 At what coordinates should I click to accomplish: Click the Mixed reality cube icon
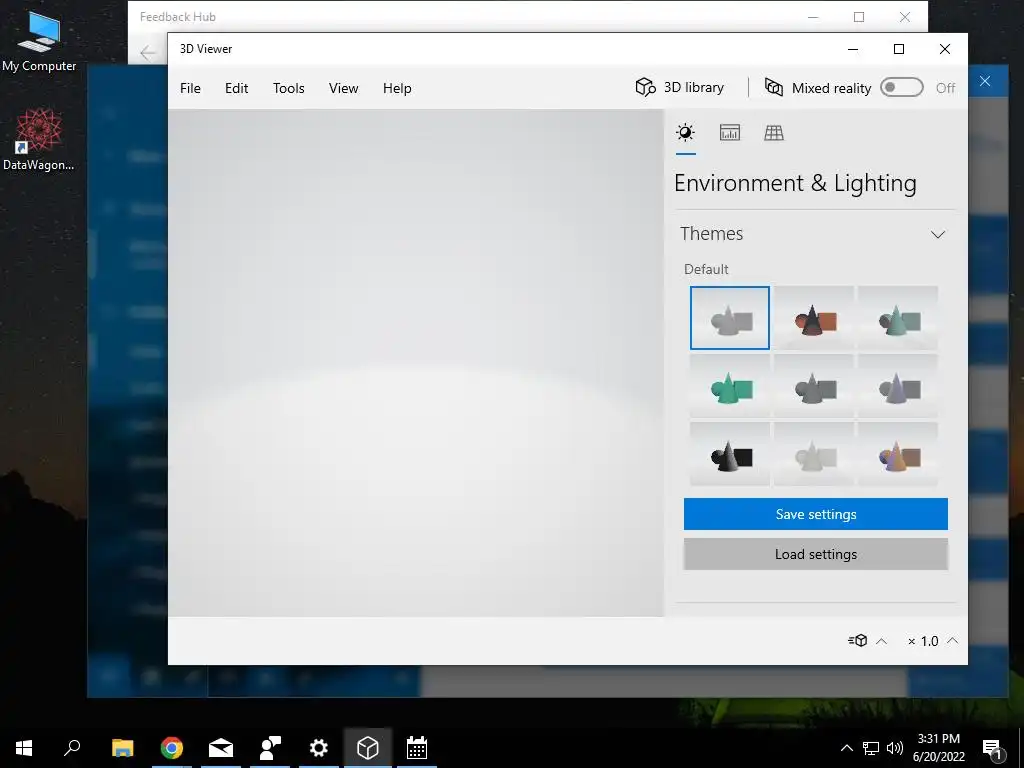[774, 88]
